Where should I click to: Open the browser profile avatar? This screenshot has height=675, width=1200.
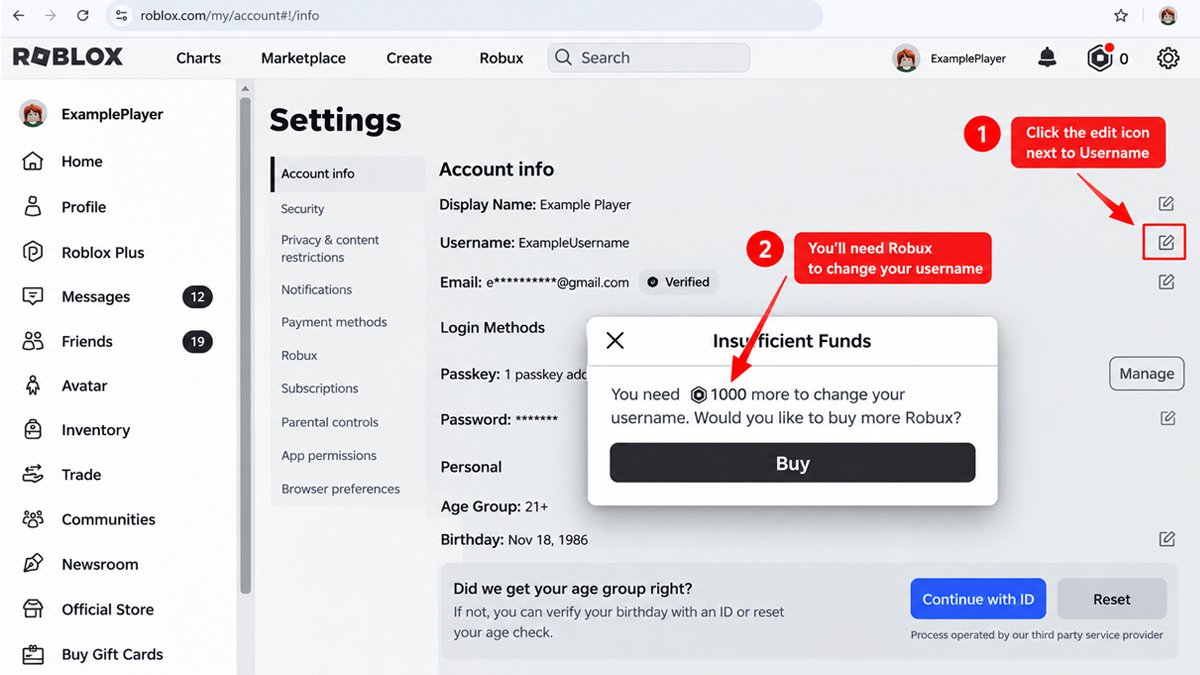coord(1168,16)
